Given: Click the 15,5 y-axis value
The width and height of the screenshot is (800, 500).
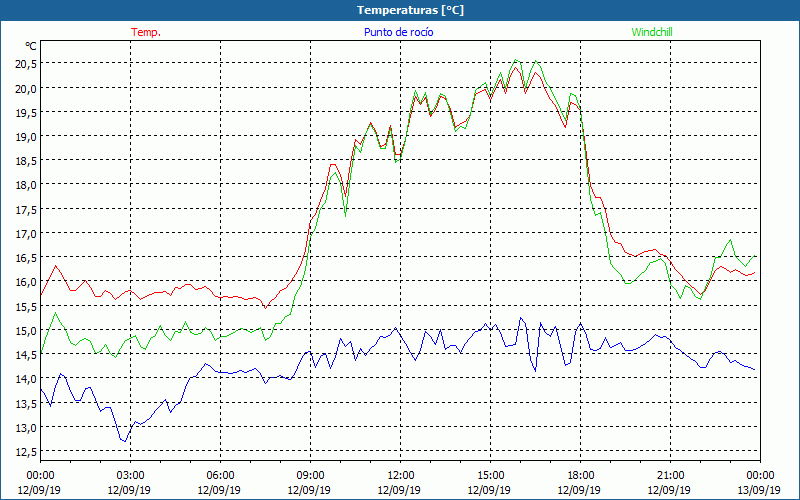Looking at the screenshot, I should (26, 306).
